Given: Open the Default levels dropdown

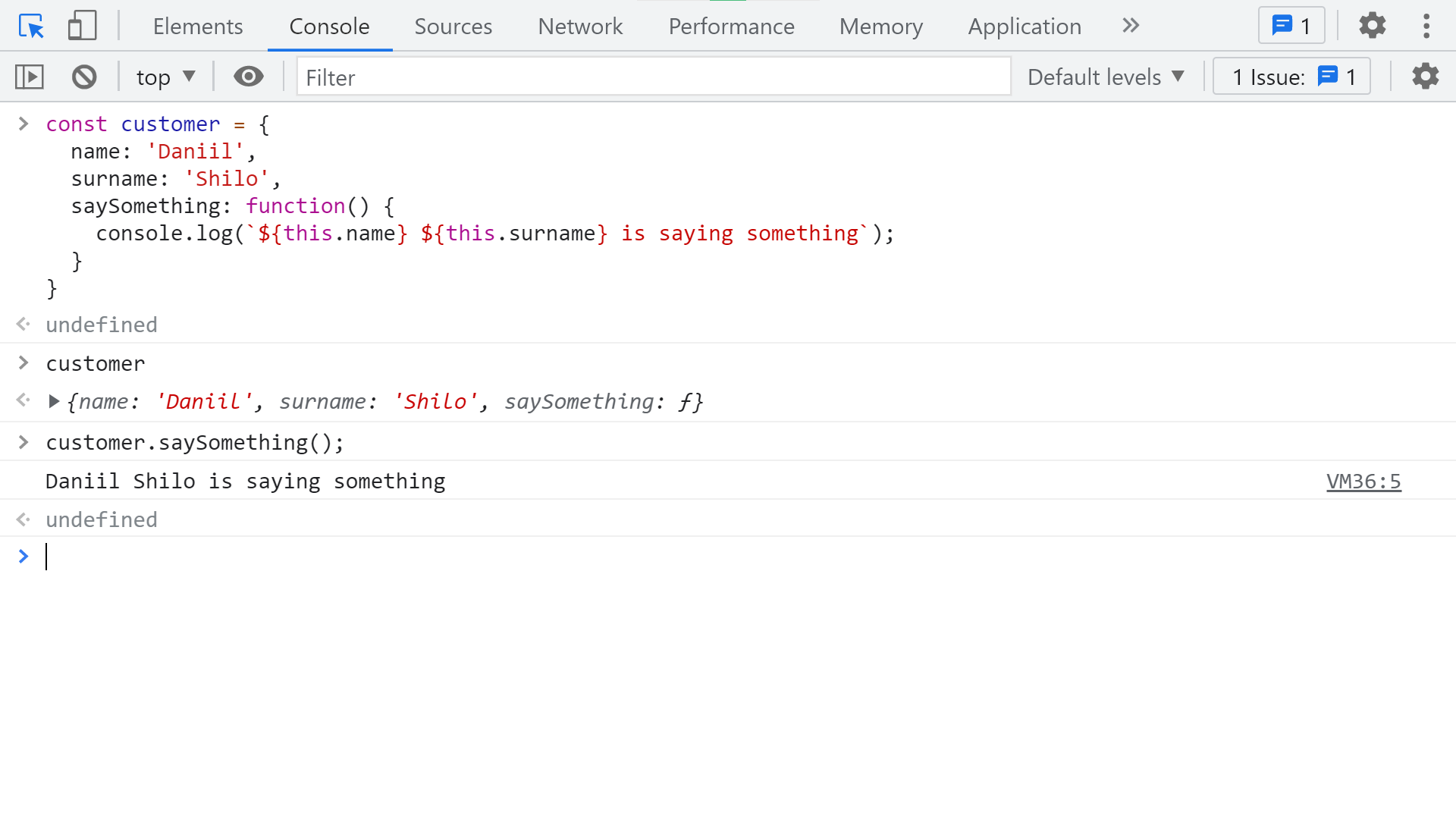Looking at the screenshot, I should tap(1106, 77).
